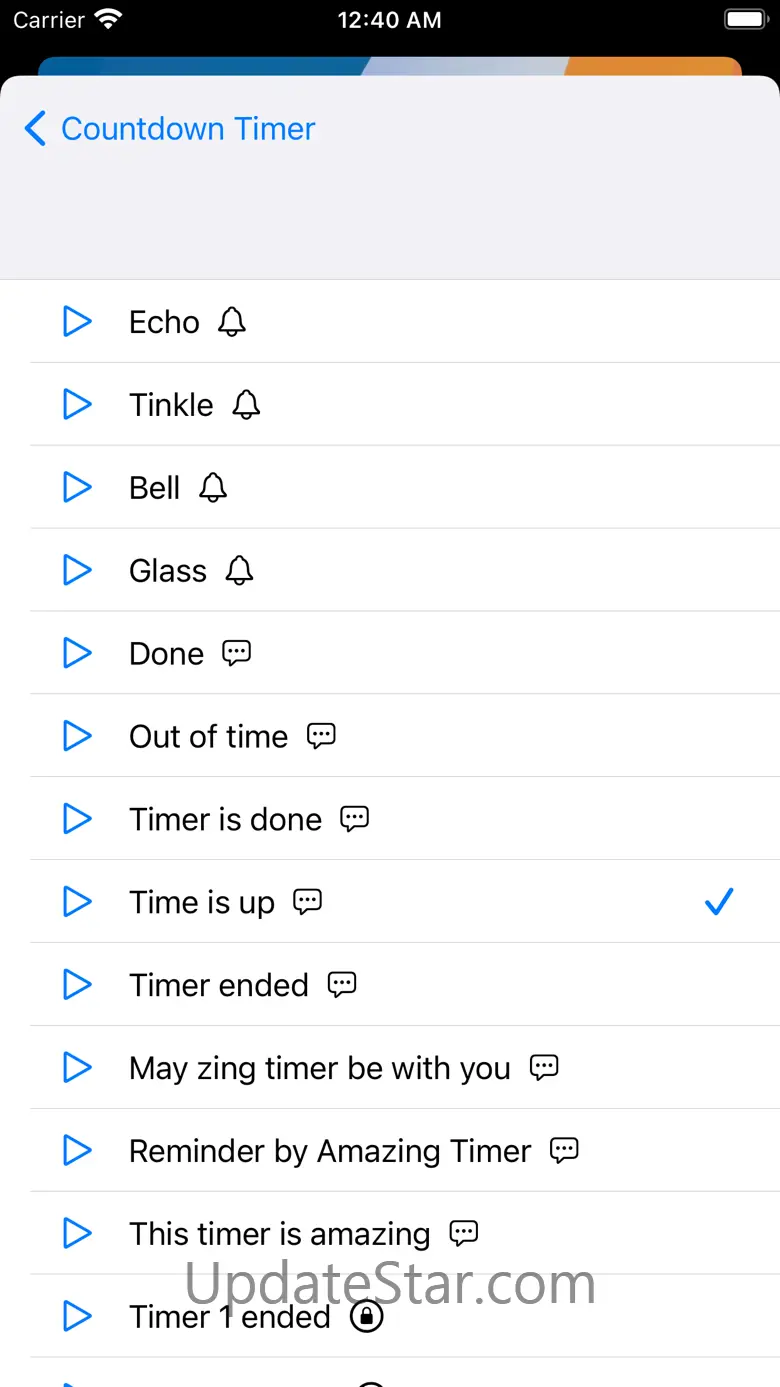
Task: Tap the back chevron arrow
Action: [x=36, y=129]
